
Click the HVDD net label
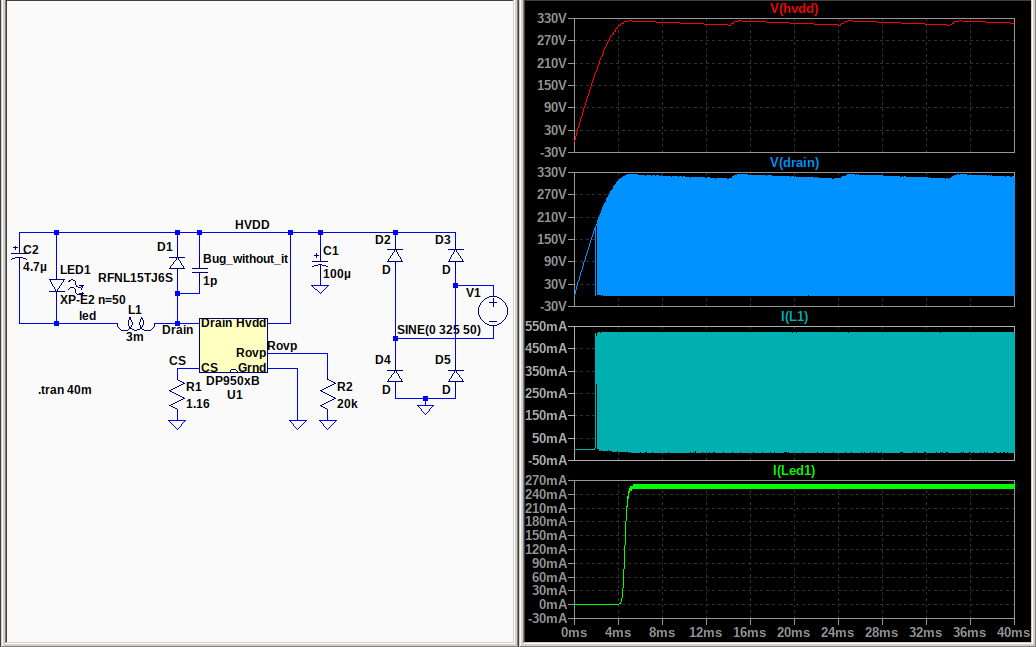click(x=252, y=225)
